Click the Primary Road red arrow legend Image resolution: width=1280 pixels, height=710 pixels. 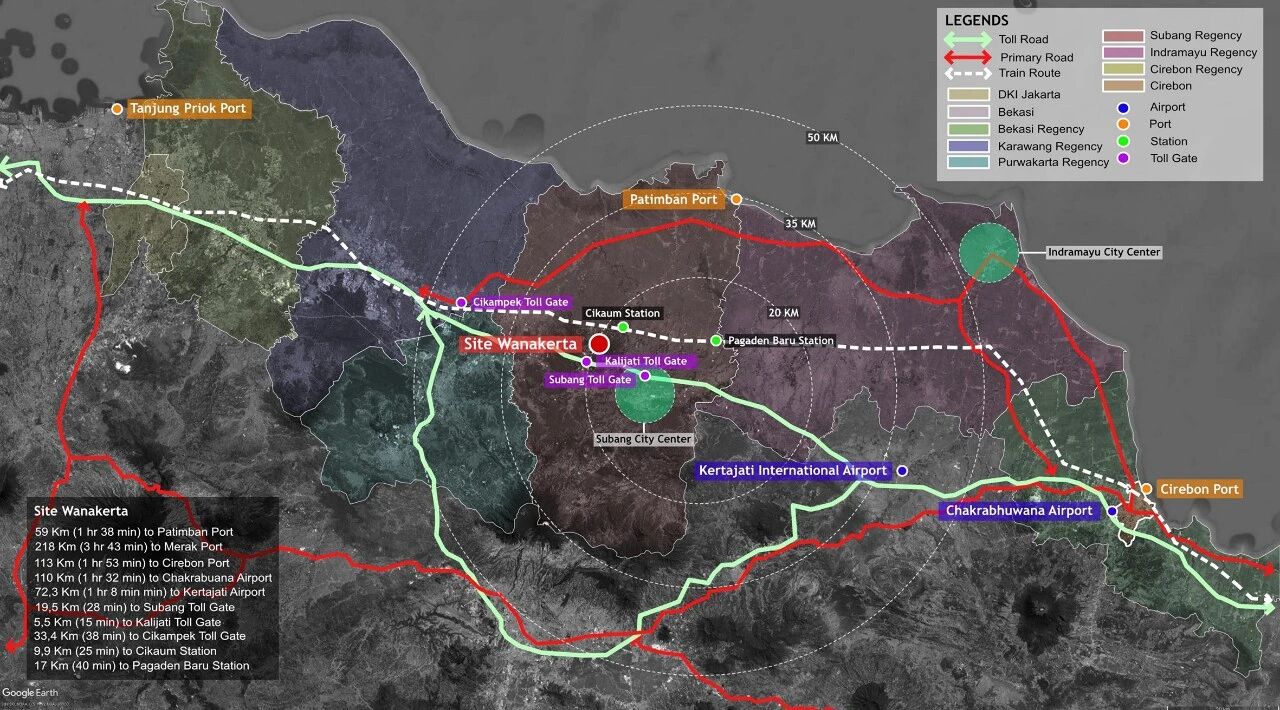point(967,57)
